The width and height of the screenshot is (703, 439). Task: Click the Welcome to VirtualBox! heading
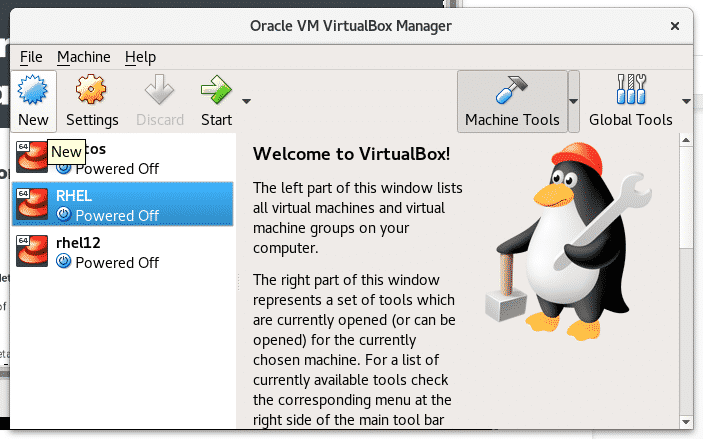click(x=352, y=154)
